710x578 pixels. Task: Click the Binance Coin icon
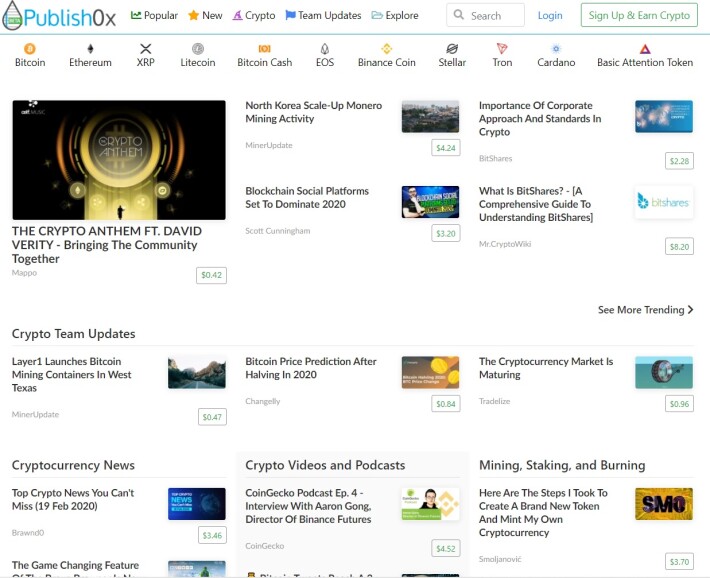pos(386,48)
